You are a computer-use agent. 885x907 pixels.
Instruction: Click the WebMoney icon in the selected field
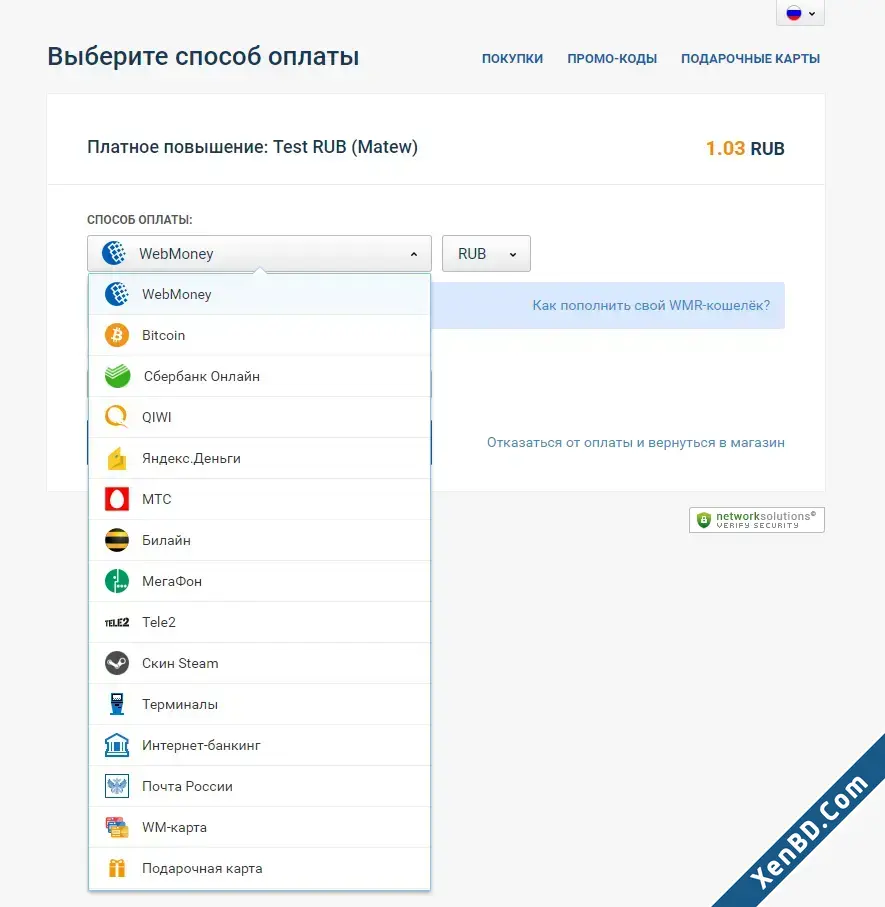(114, 253)
